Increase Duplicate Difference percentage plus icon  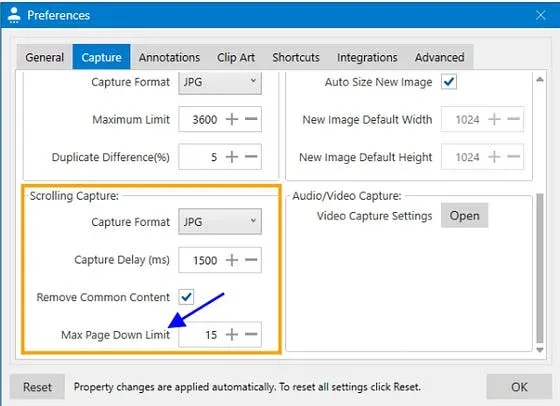pyautogui.click(x=232, y=156)
